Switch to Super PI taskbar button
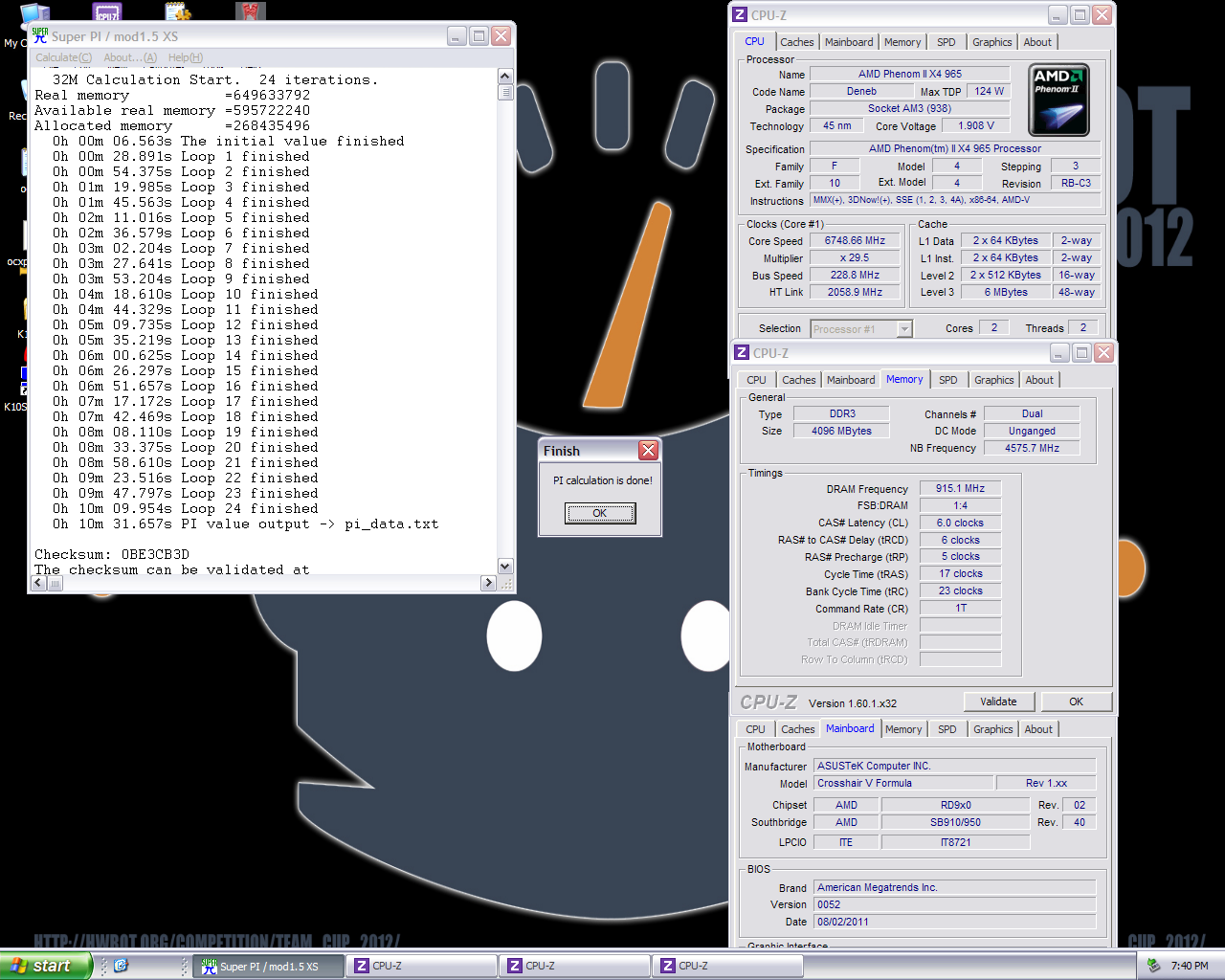1225x980 pixels. coord(269,967)
